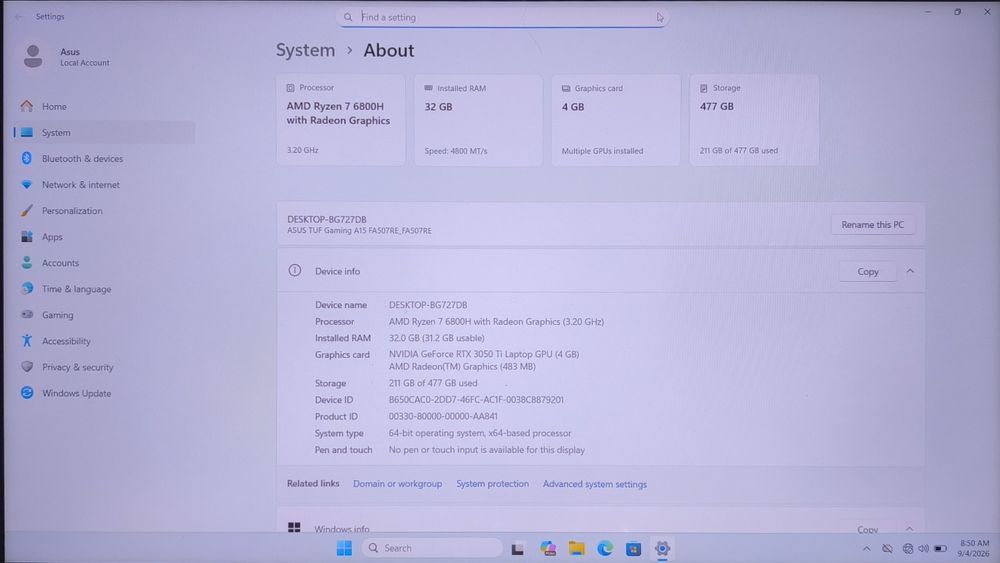This screenshot has height=563, width=1000.
Task: Click the Device ID value text
Action: click(476, 400)
